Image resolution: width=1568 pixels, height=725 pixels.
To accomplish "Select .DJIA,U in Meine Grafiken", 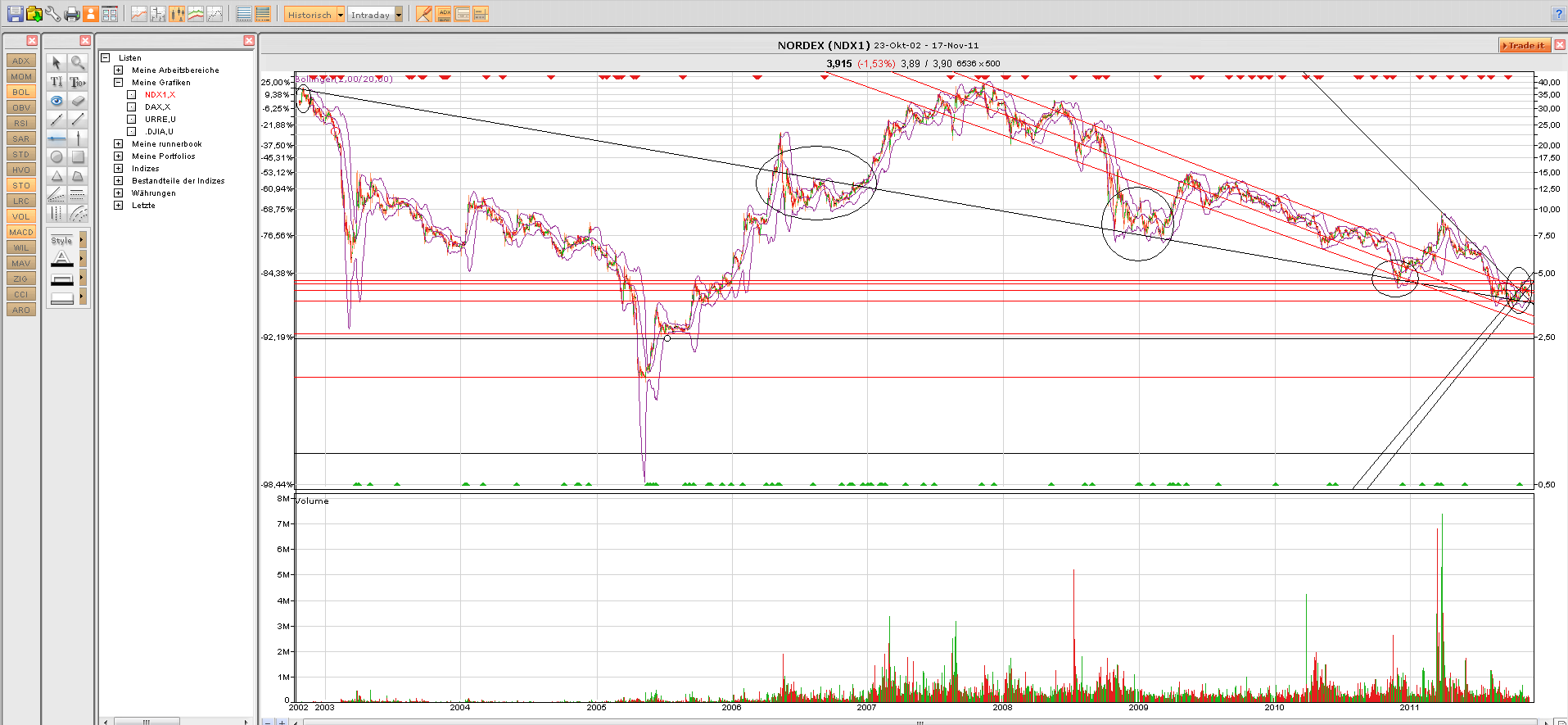I will (160, 132).
